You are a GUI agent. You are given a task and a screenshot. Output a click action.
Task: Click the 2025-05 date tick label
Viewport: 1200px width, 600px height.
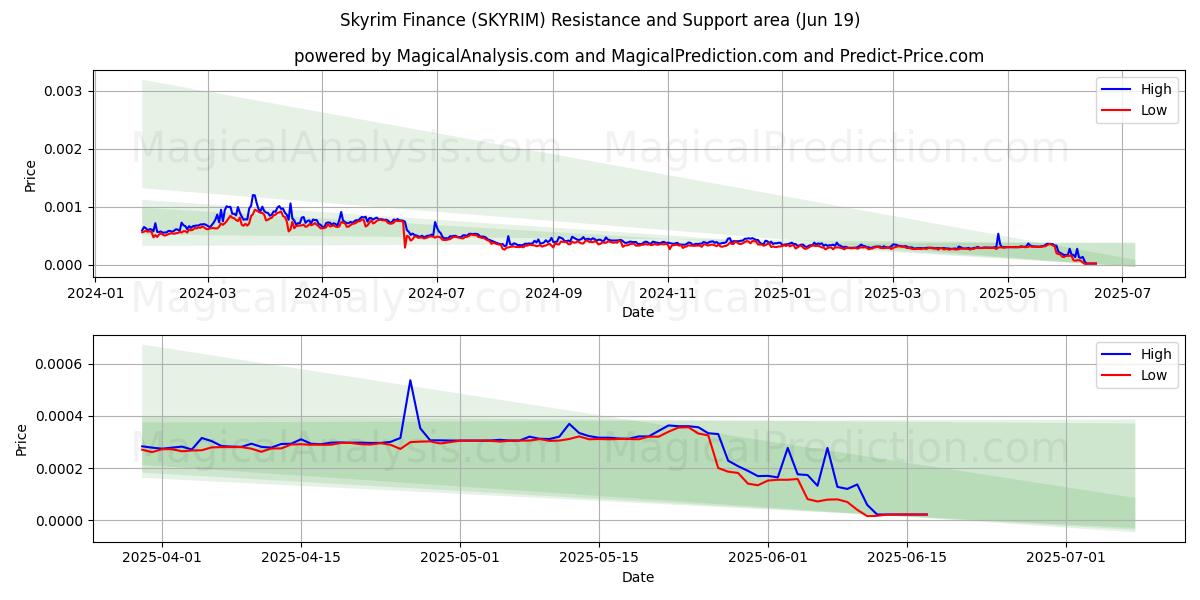pyautogui.click(x=1007, y=293)
